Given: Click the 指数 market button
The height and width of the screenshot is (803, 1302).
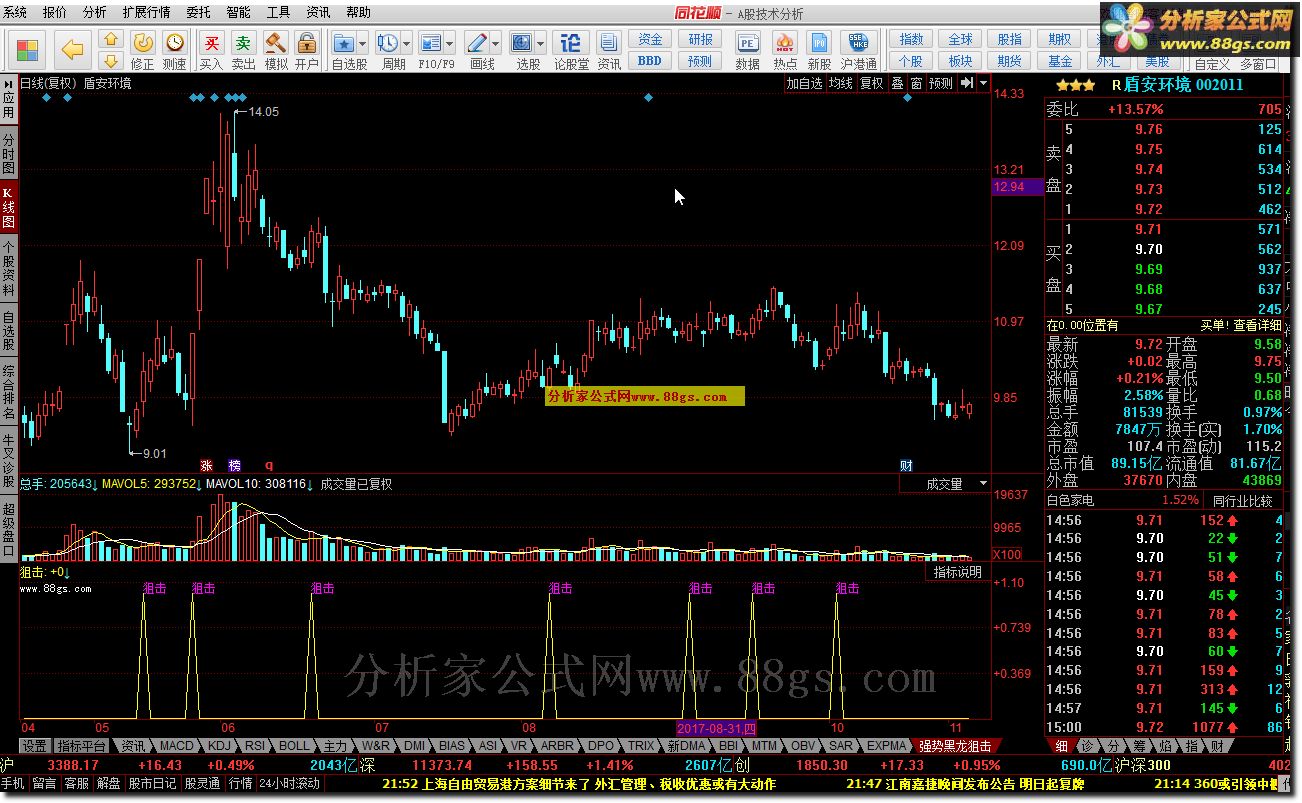Looking at the screenshot, I should click(x=911, y=40).
